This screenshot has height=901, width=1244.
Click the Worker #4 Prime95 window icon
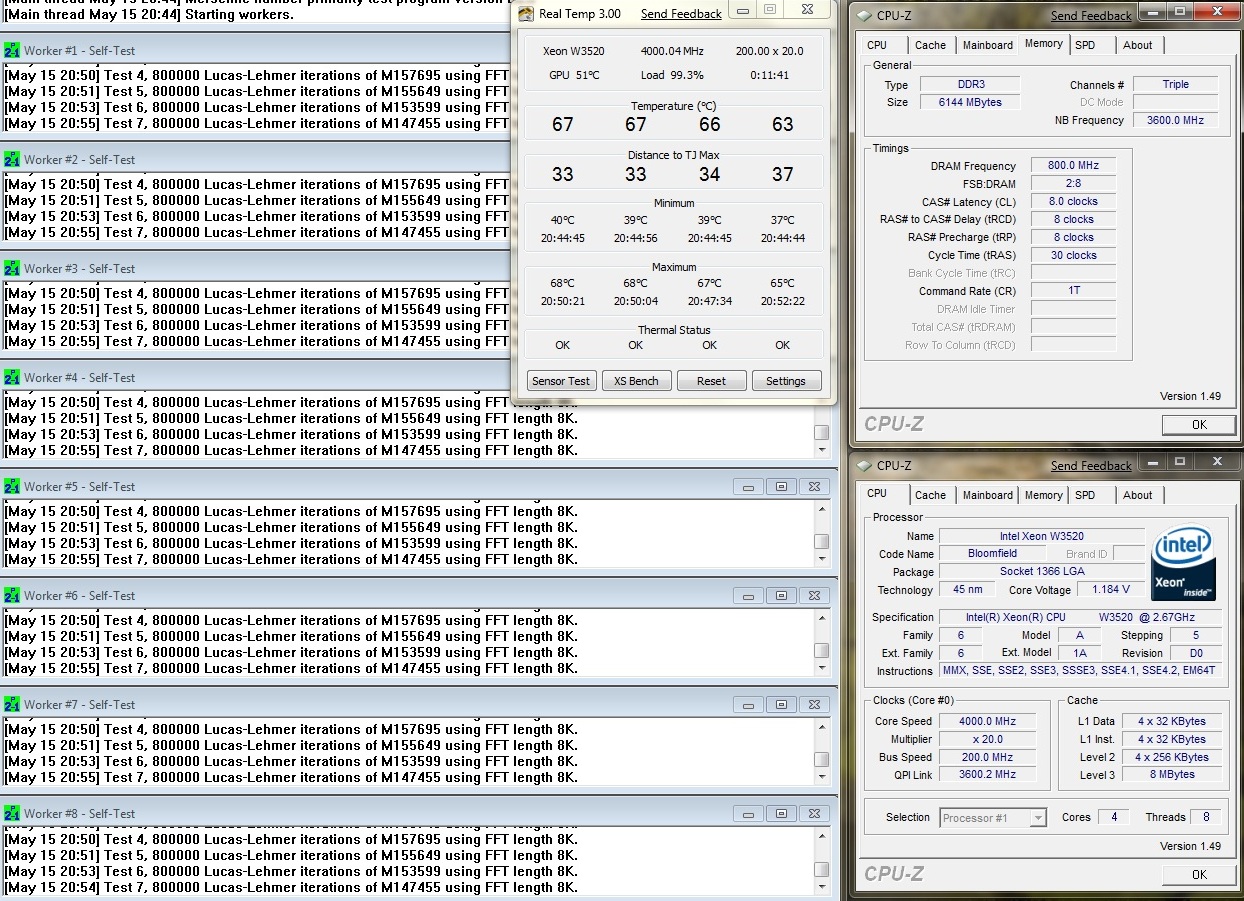click(x=12, y=377)
